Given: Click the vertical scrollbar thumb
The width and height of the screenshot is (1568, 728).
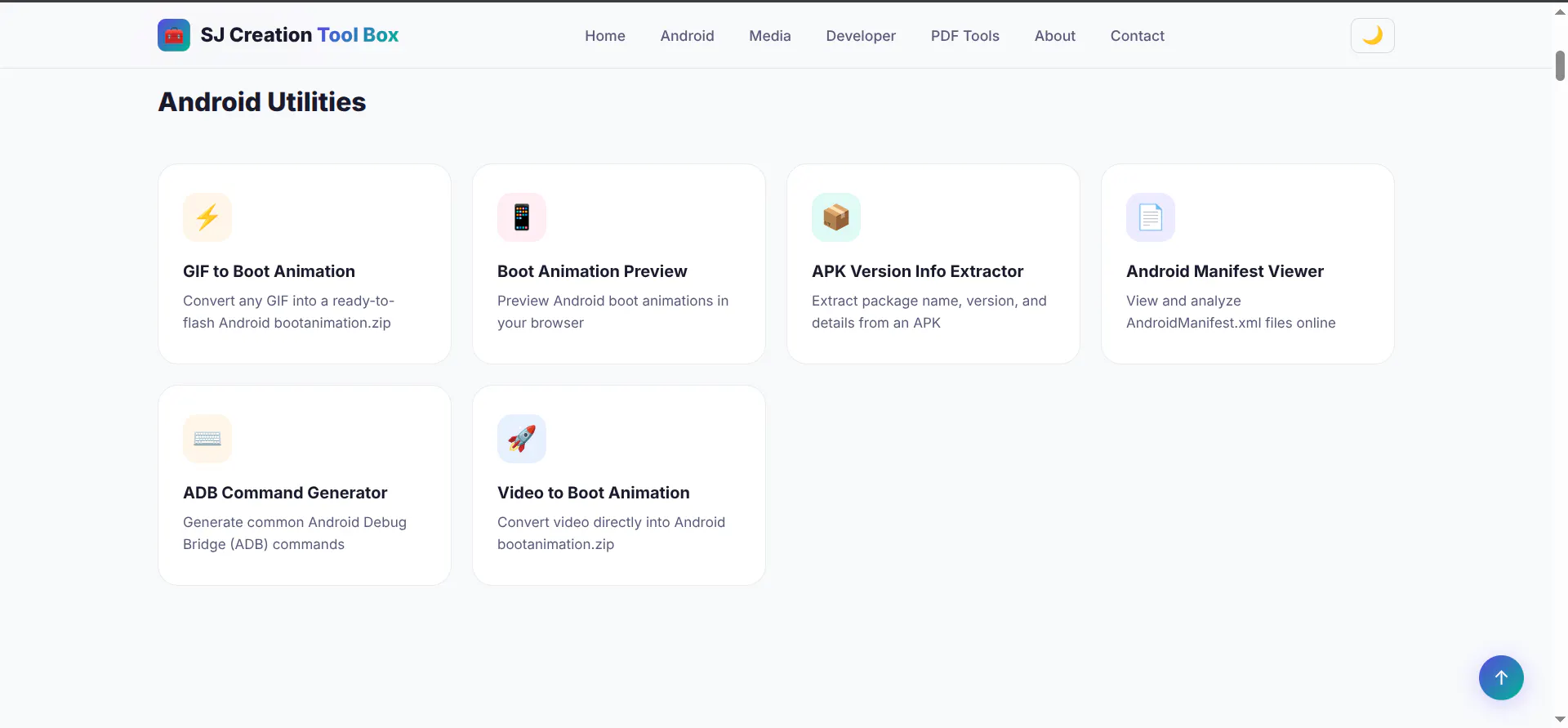Looking at the screenshot, I should tap(1560, 65).
